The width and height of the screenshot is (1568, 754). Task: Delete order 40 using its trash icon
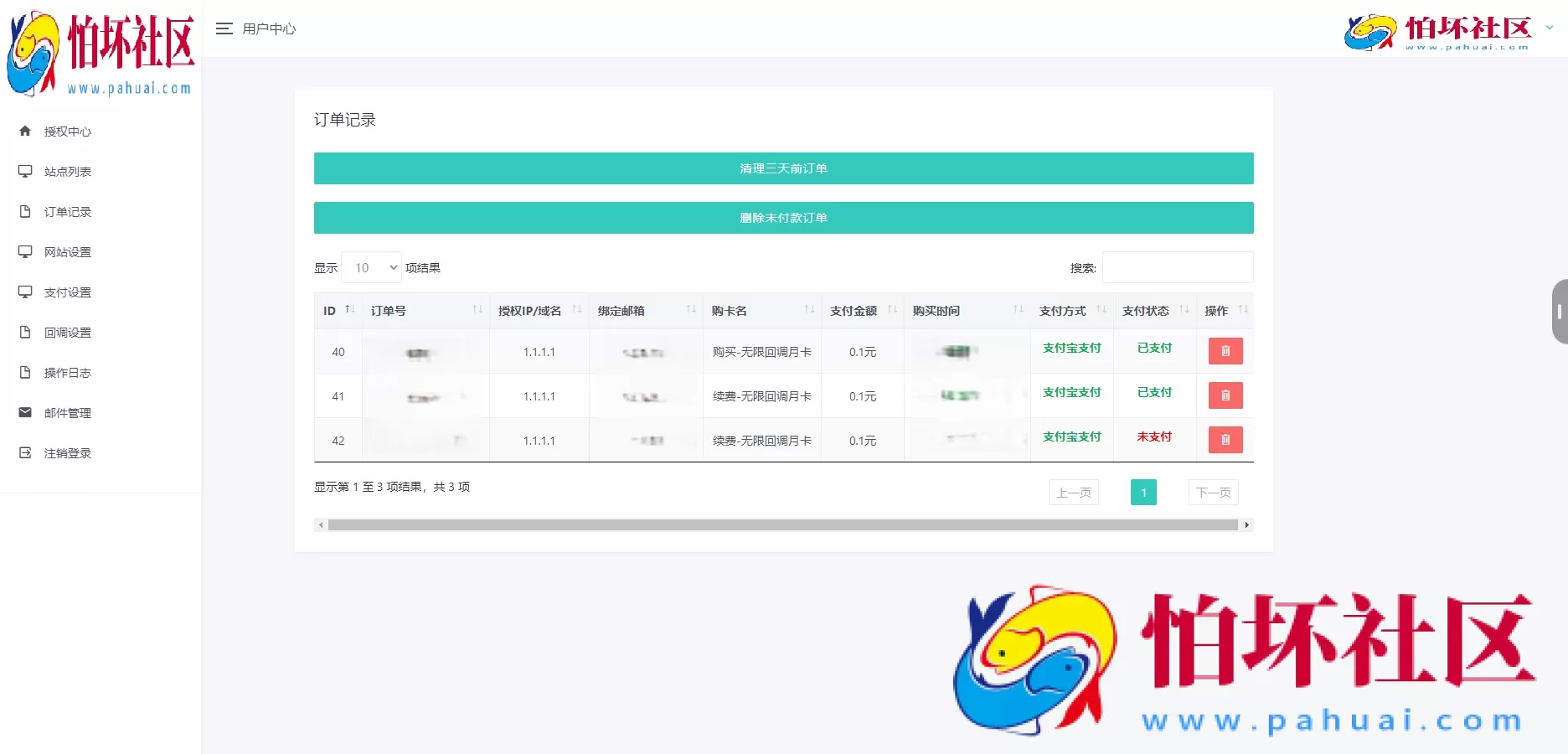click(x=1225, y=350)
